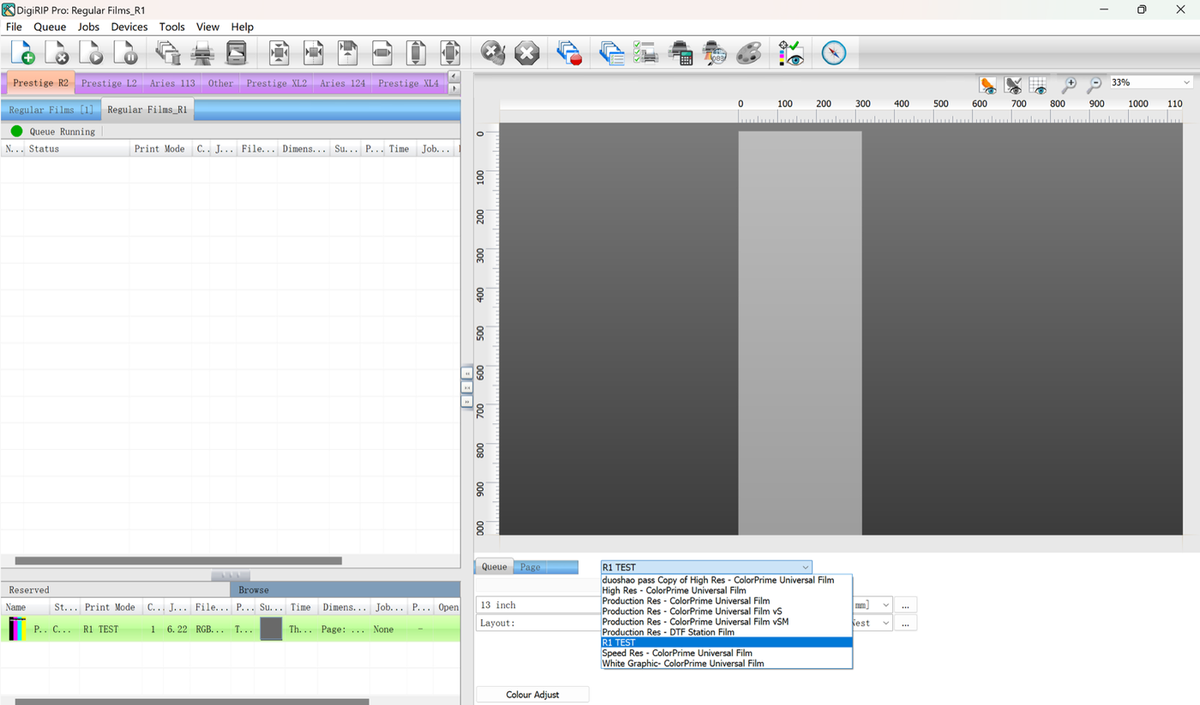
Task: Select the Regular Films [1] queue tab
Action: tap(51, 109)
